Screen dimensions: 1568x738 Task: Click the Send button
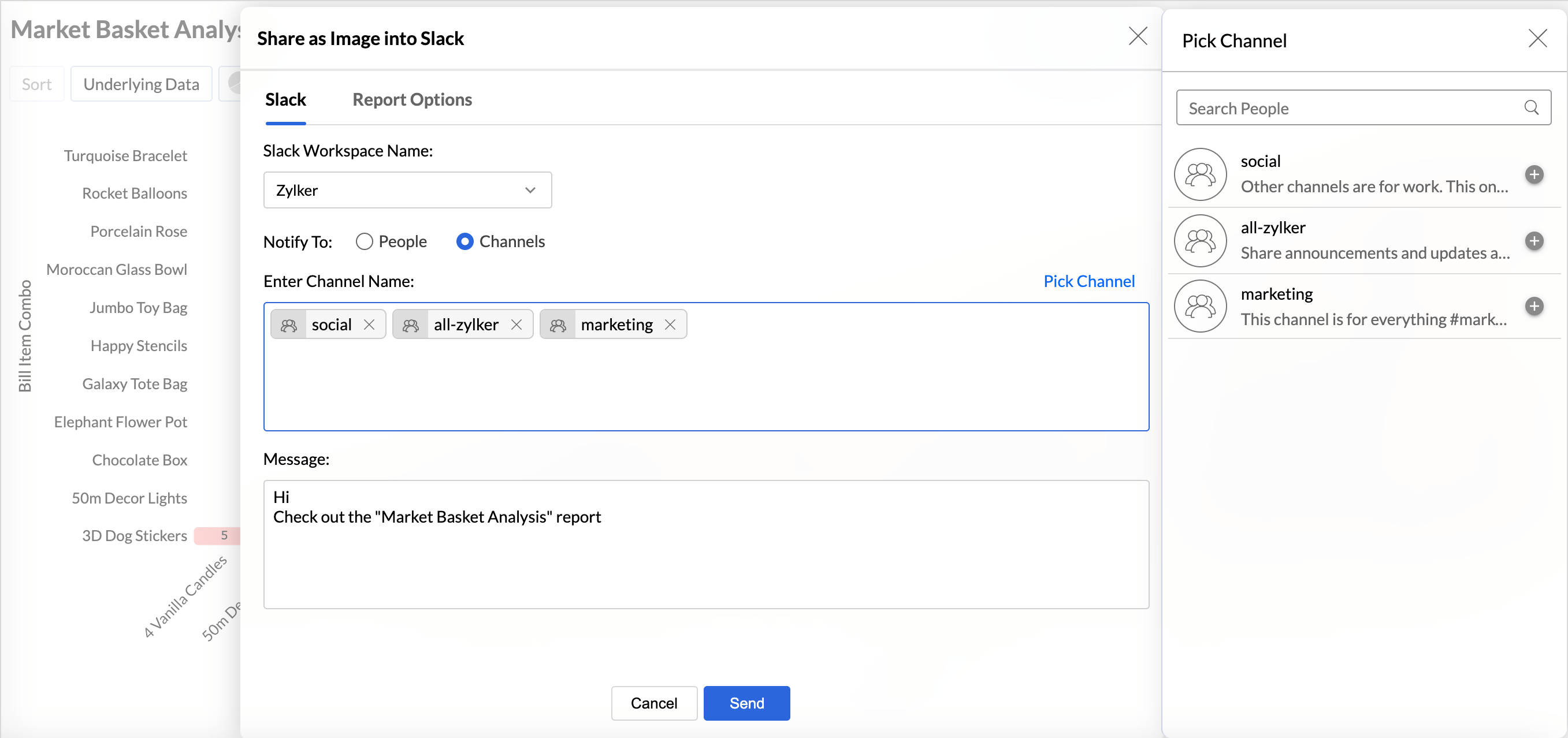(x=746, y=703)
